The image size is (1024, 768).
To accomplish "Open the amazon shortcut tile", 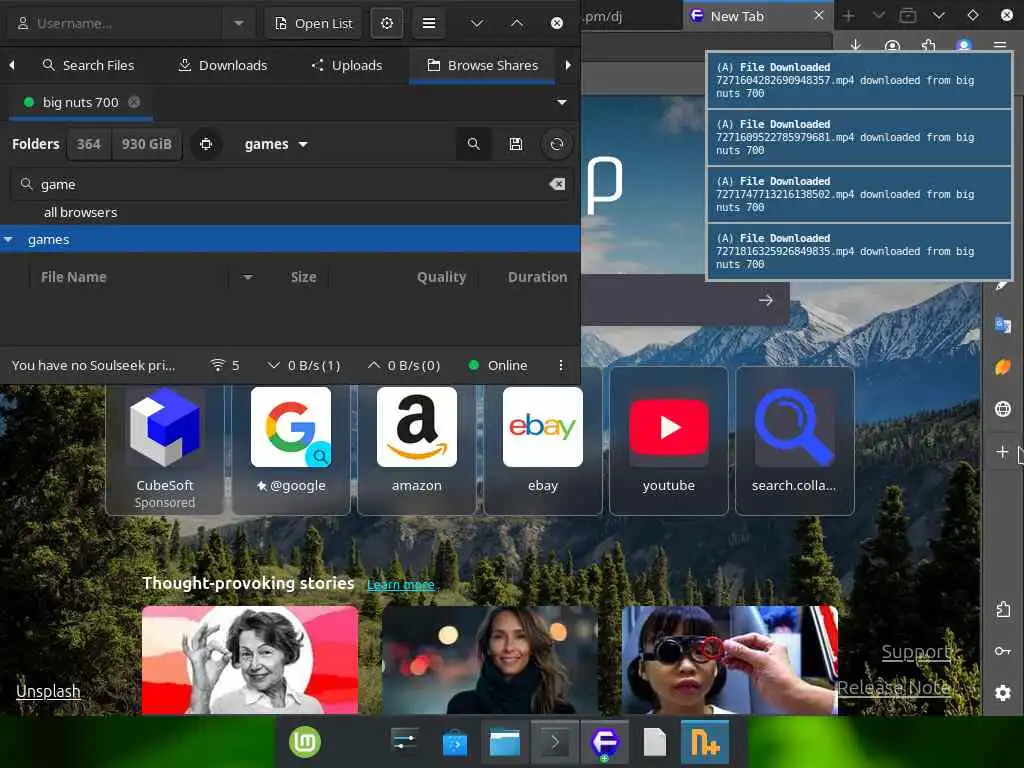I will click(x=417, y=441).
